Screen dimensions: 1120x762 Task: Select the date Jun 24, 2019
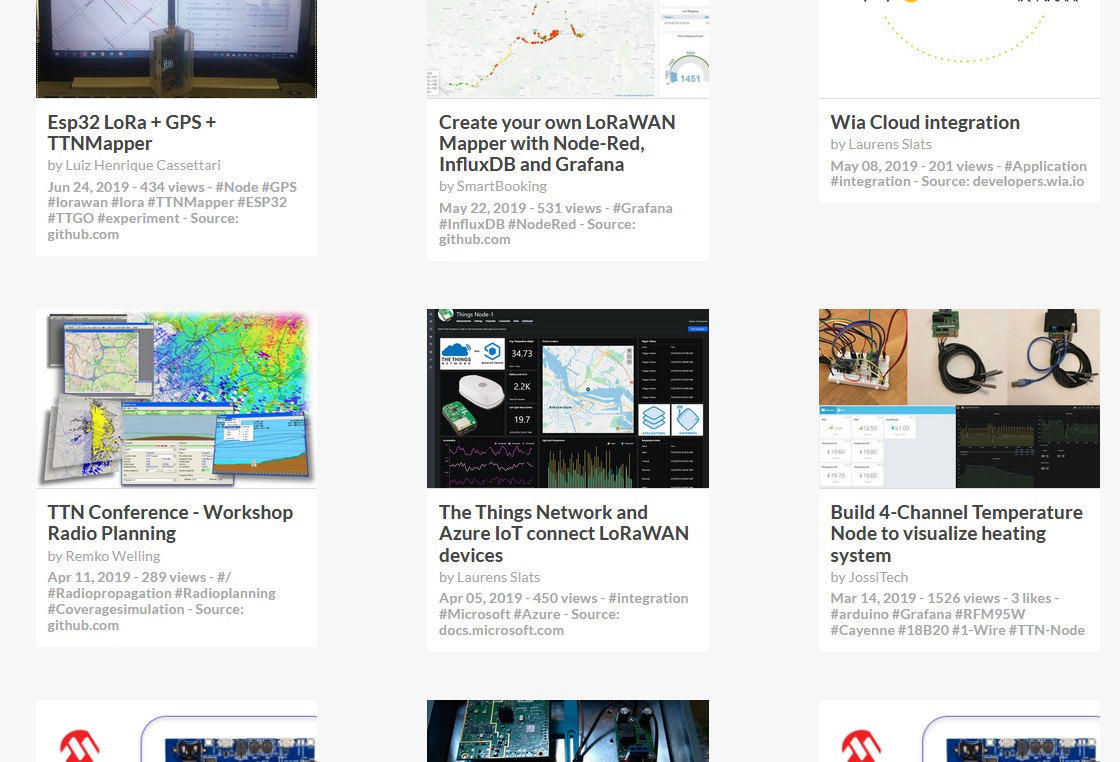pyautogui.click(x=89, y=187)
